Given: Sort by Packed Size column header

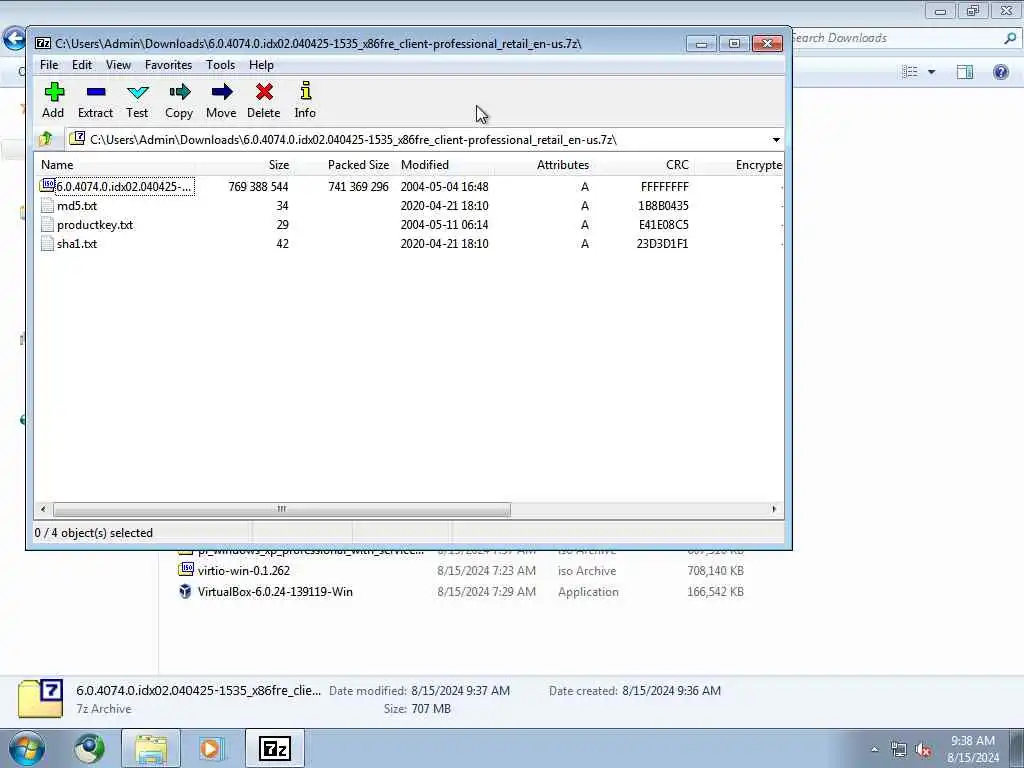Looking at the screenshot, I should pos(344,165).
